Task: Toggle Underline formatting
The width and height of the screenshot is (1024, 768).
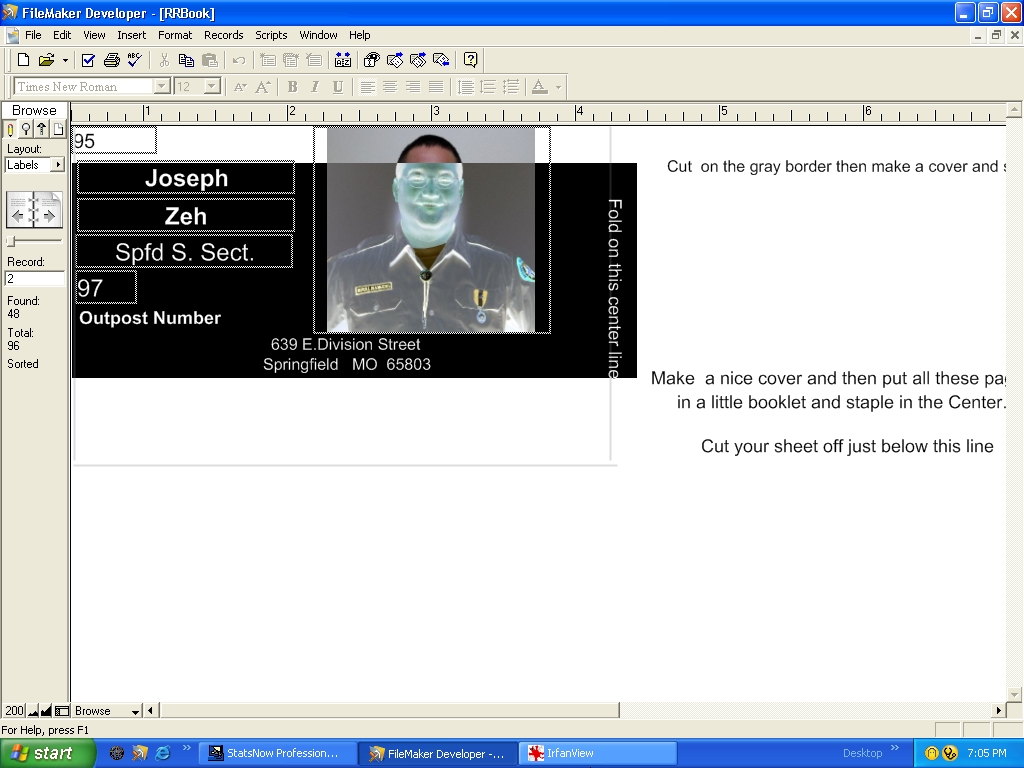Action: 338,87
